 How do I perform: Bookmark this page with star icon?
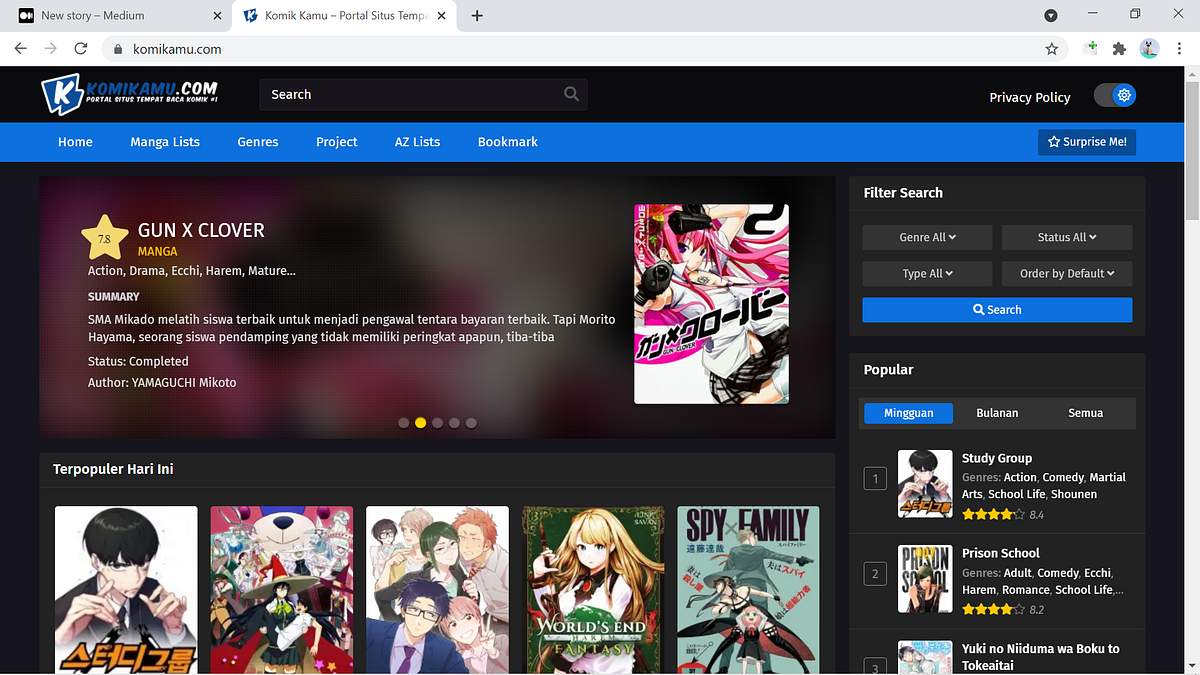point(1052,48)
